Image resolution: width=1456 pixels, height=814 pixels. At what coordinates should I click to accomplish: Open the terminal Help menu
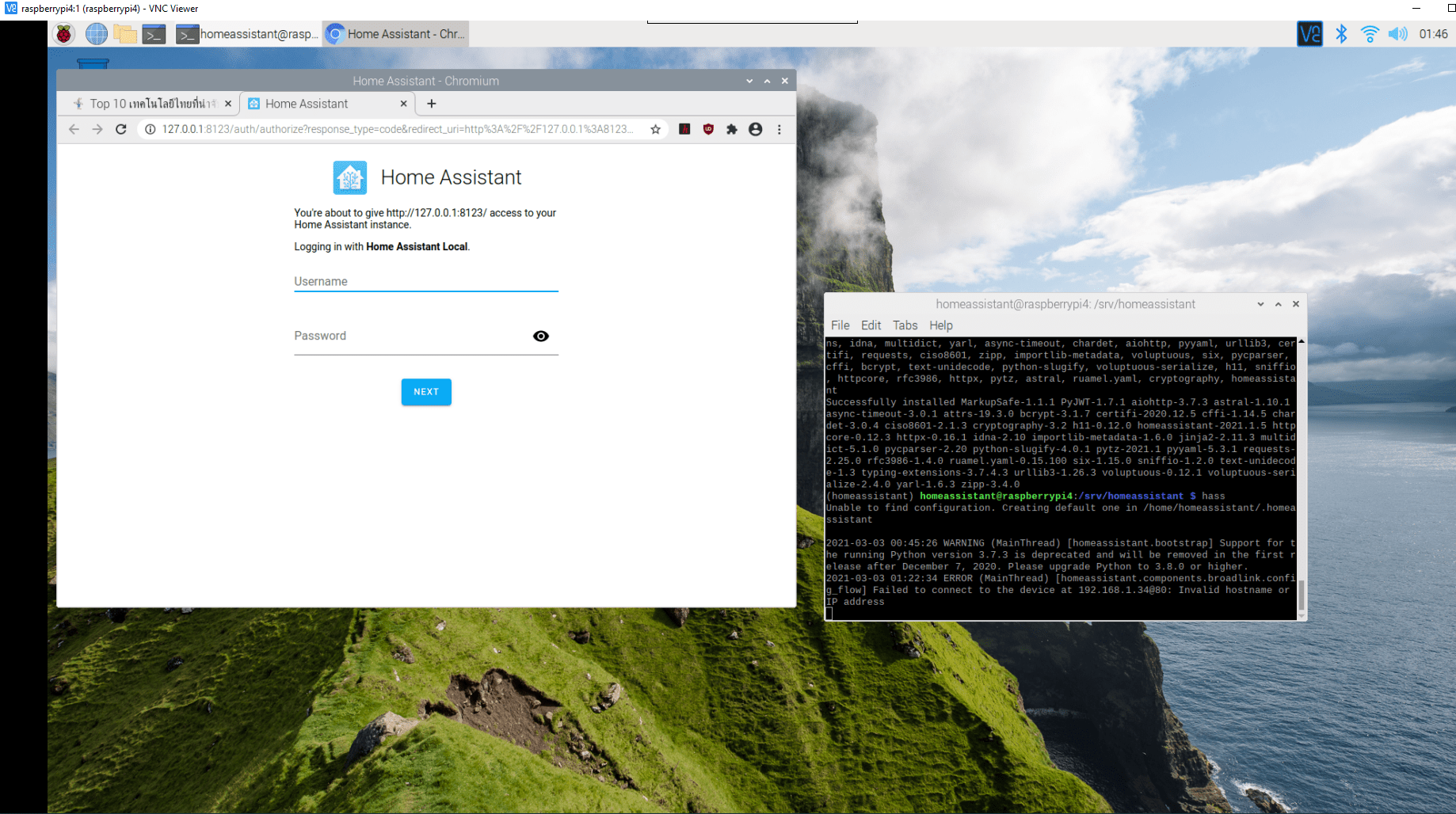(941, 325)
